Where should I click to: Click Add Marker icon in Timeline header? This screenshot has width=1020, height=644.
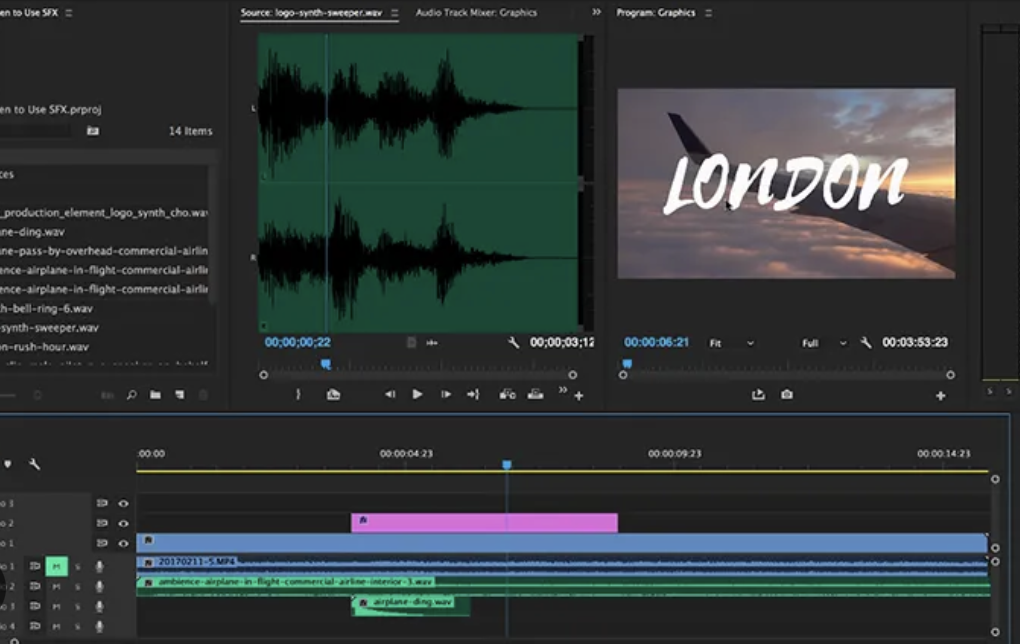8,464
